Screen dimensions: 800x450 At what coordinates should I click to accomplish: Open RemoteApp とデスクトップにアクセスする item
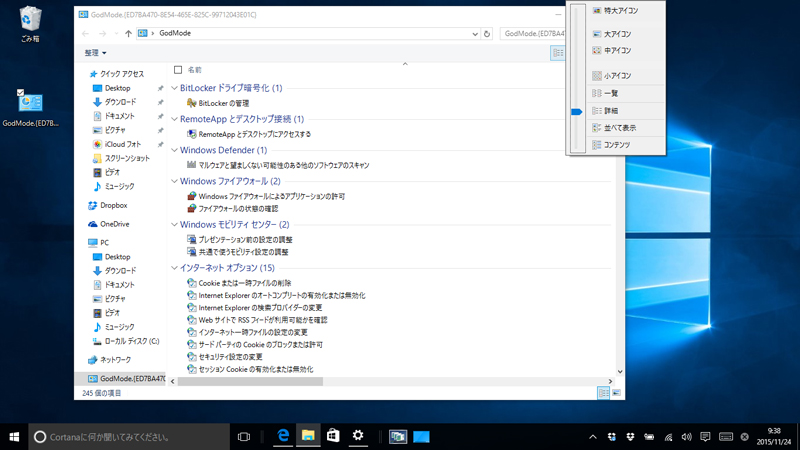[254, 134]
